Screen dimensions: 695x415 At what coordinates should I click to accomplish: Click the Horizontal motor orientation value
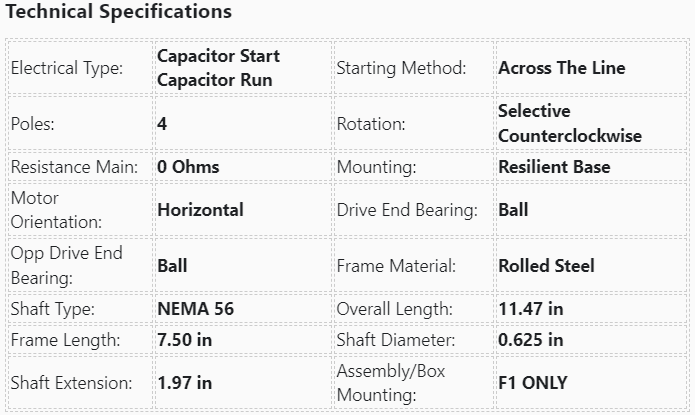coord(200,210)
